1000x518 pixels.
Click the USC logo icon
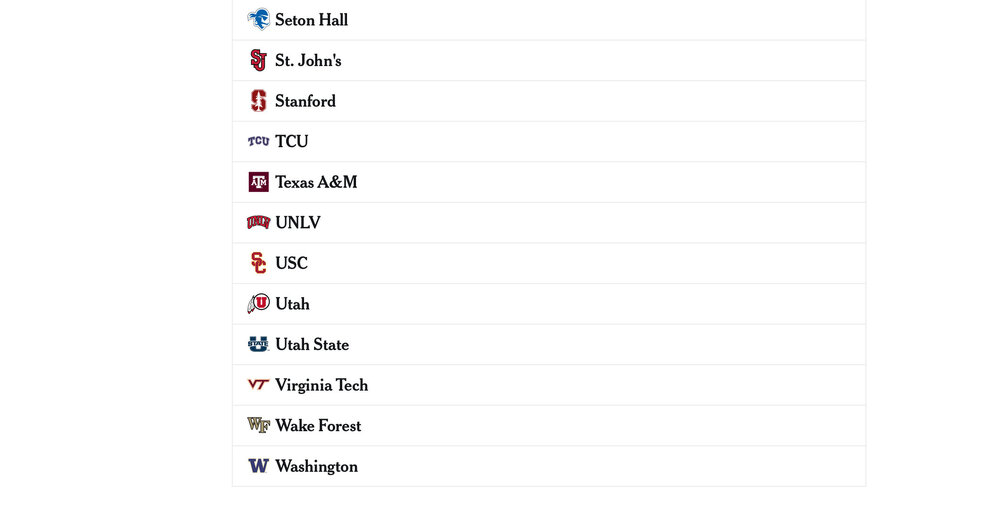point(258,263)
